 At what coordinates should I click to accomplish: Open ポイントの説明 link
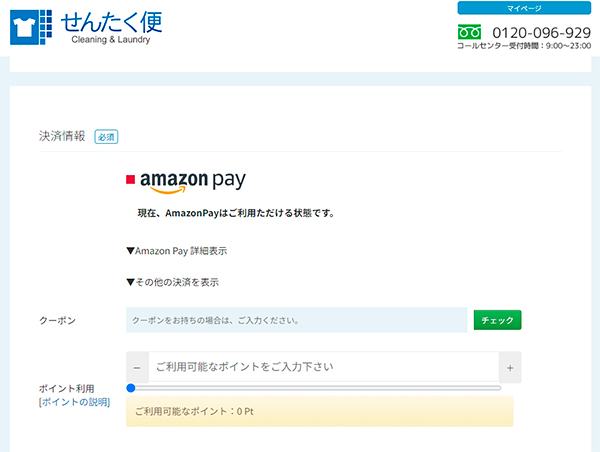tap(74, 402)
